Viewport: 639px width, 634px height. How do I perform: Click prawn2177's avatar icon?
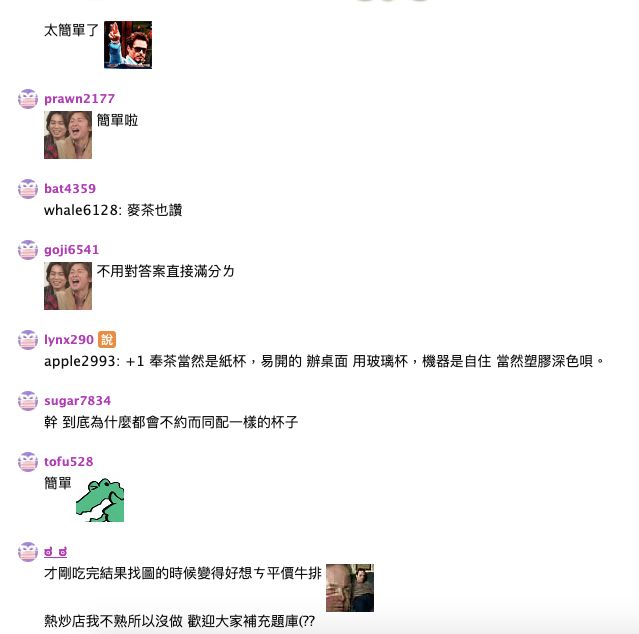[x=28, y=99]
